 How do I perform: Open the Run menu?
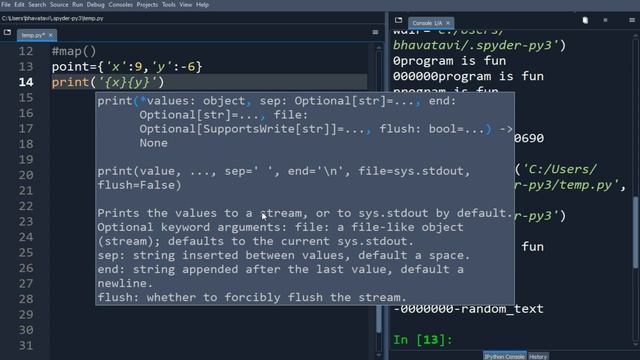point(78,5)
